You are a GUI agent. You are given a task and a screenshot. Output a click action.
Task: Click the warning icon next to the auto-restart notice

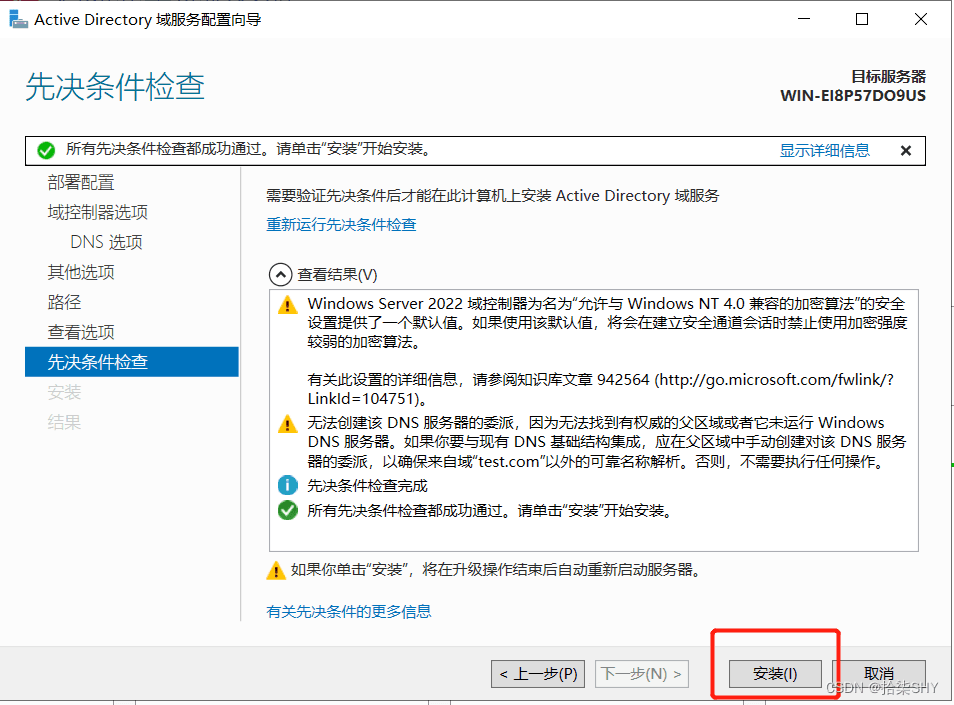pos(276,570)
